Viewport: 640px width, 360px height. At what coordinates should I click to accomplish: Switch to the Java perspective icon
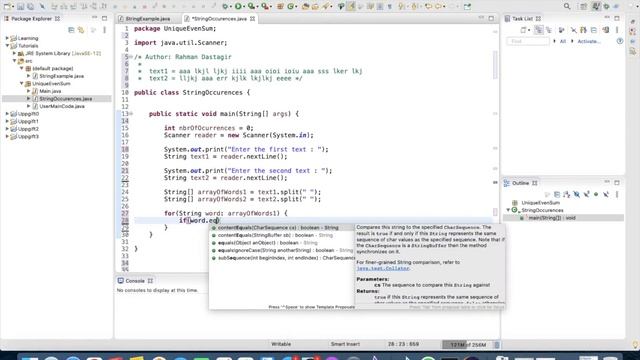[596, 6]
